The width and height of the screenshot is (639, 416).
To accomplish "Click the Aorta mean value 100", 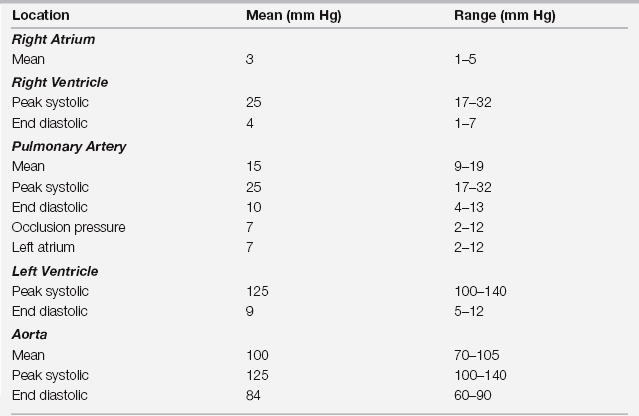I will click(257, 355).
